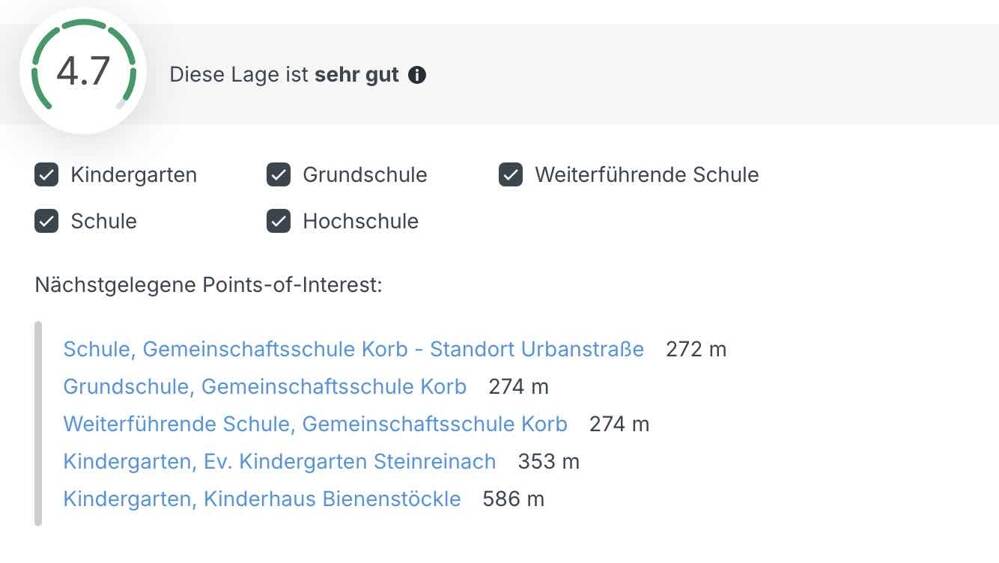Uncheck the Kindergarten checkbox
The height and width of the screenshot is (563, 999).
[47, 175]
